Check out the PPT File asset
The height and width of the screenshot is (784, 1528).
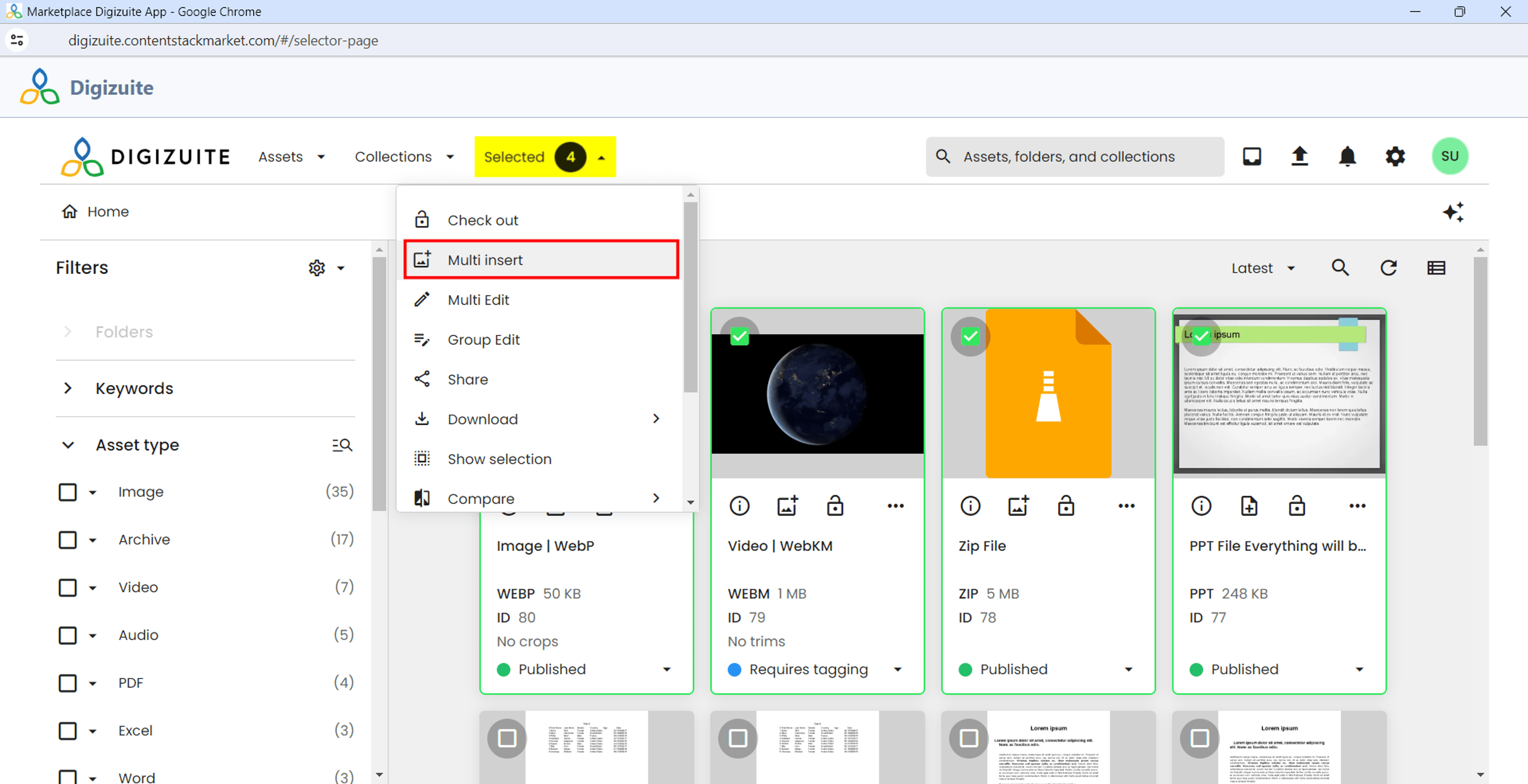click(1297, 506)
